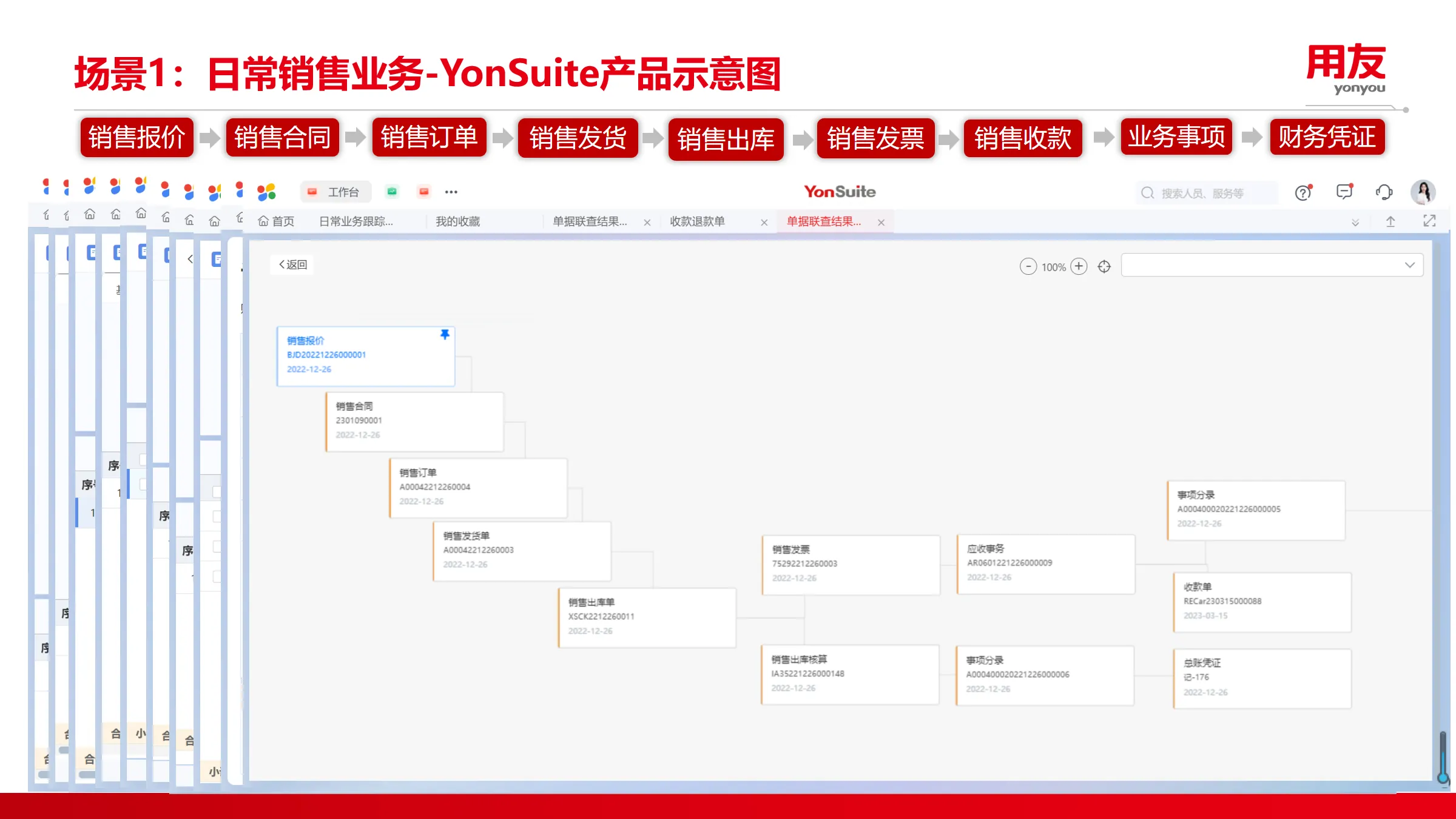Screen dimensions: 1456x819
Task: Select 事项分录 card ending 000006
Action: [1045, 675]
